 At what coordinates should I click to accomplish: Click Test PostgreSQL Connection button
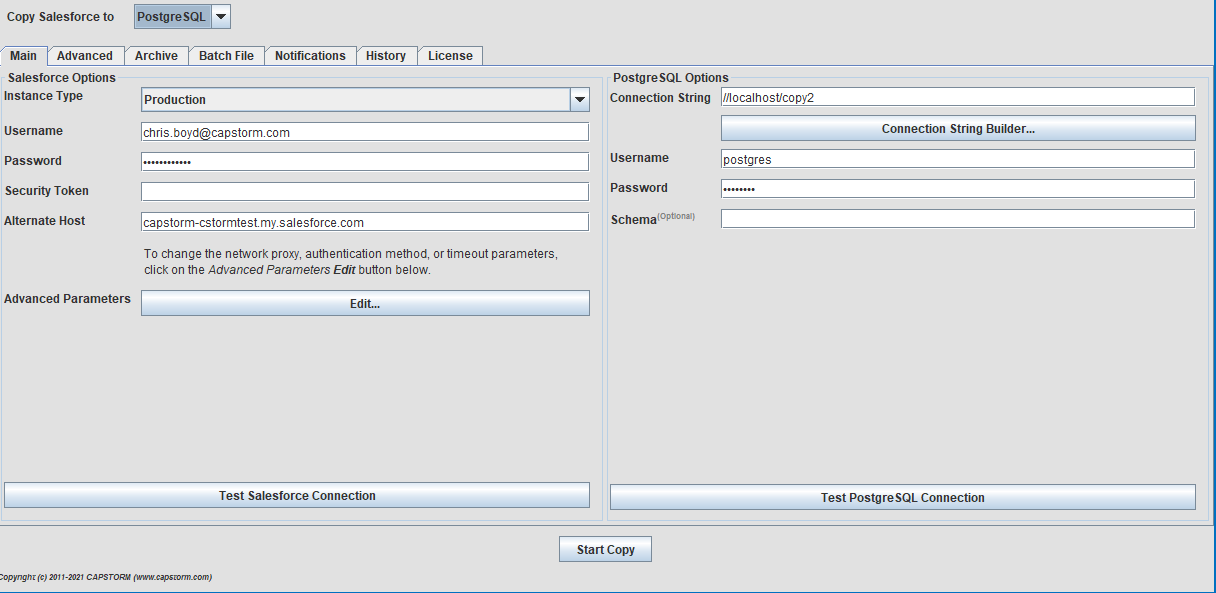903,497
